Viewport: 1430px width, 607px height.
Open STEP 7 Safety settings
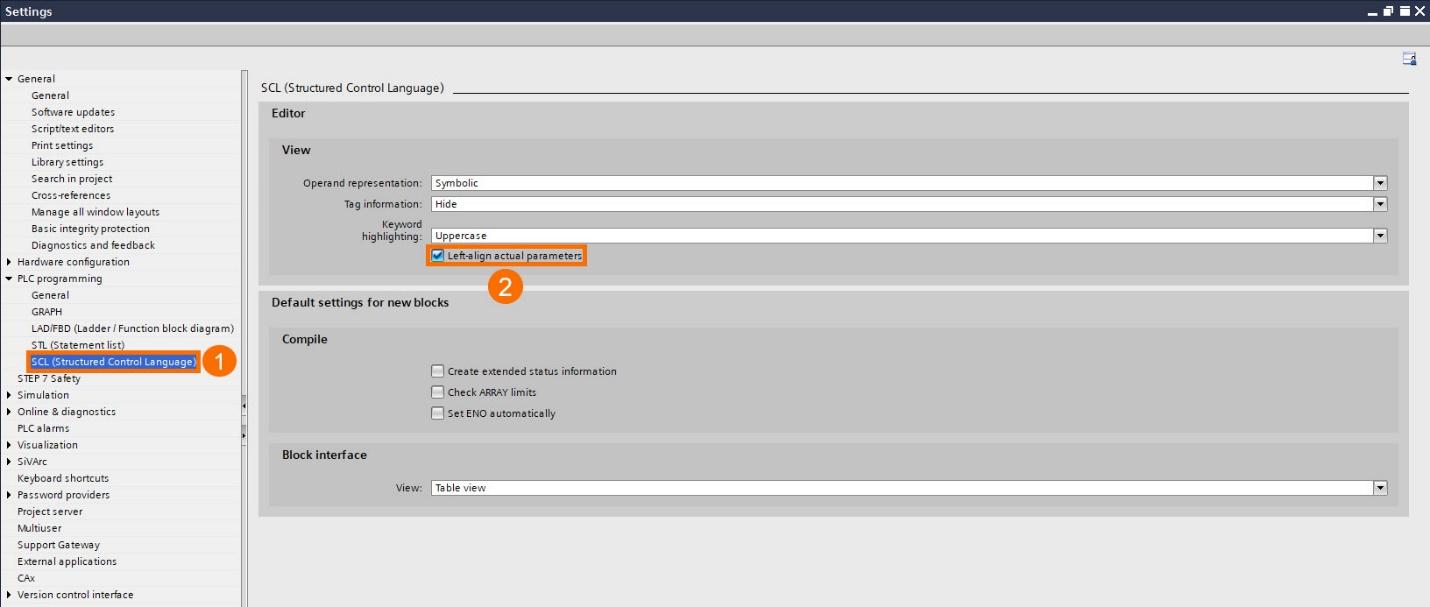(x=49, y=379)
